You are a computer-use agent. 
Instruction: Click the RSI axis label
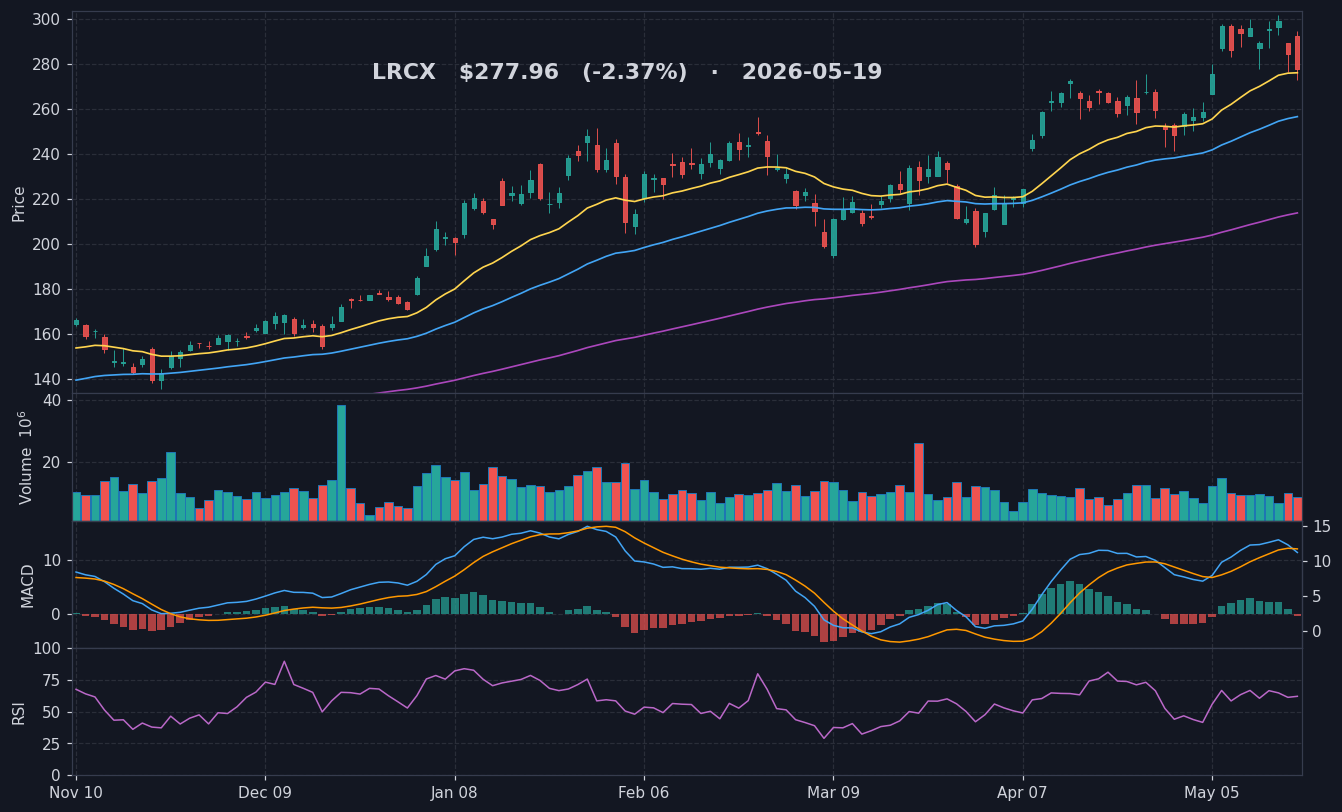[19, 712]
